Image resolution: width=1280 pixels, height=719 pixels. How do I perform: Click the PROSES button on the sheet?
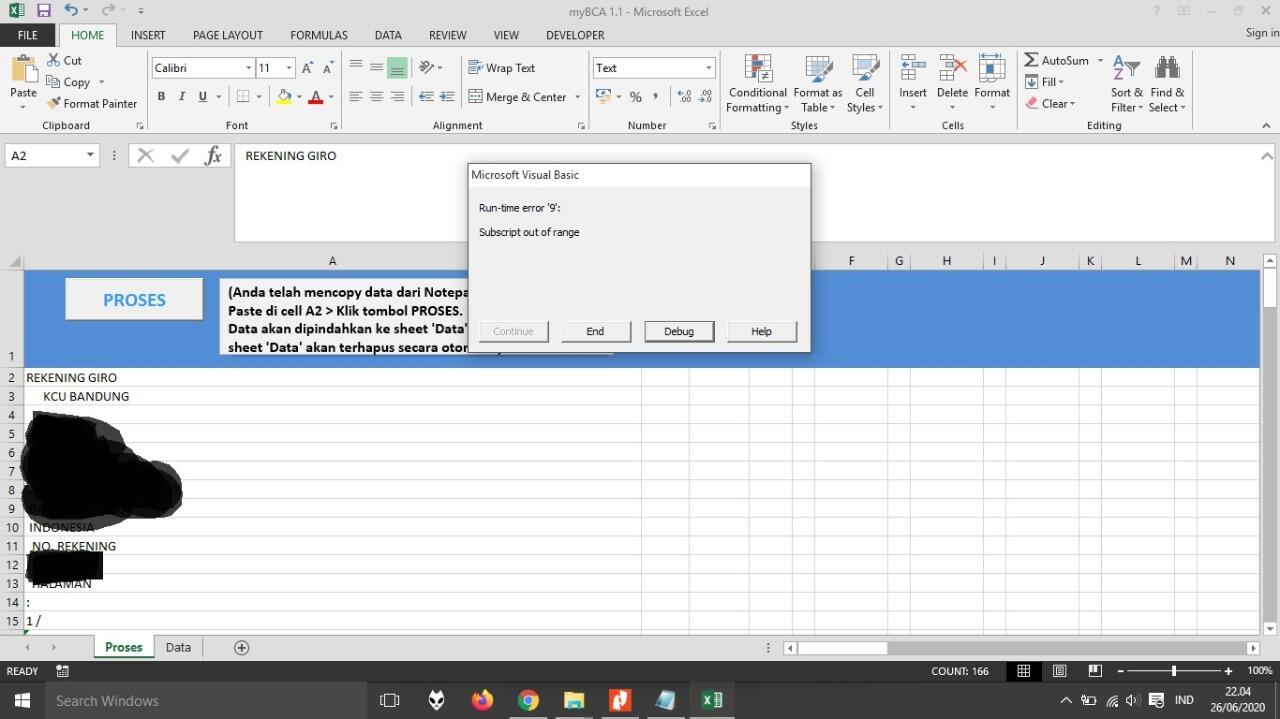click(134, 300)
